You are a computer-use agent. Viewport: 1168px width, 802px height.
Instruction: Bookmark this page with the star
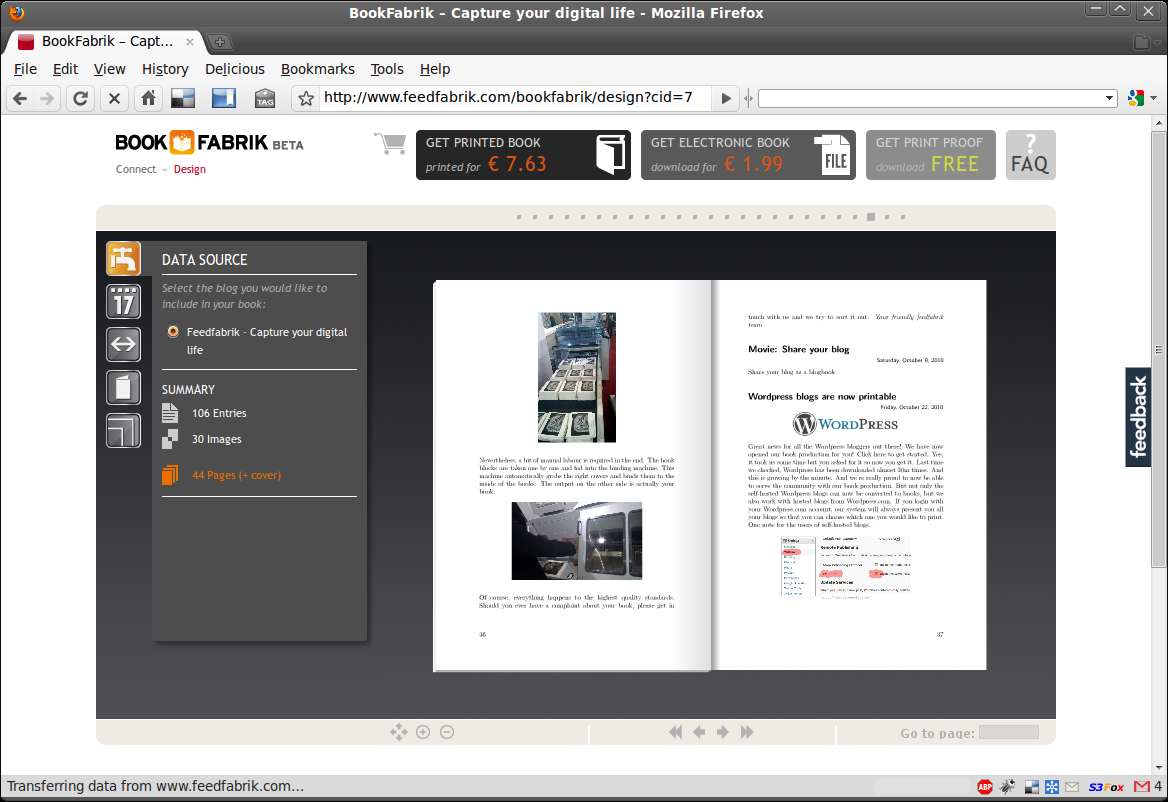coord(305,98)
